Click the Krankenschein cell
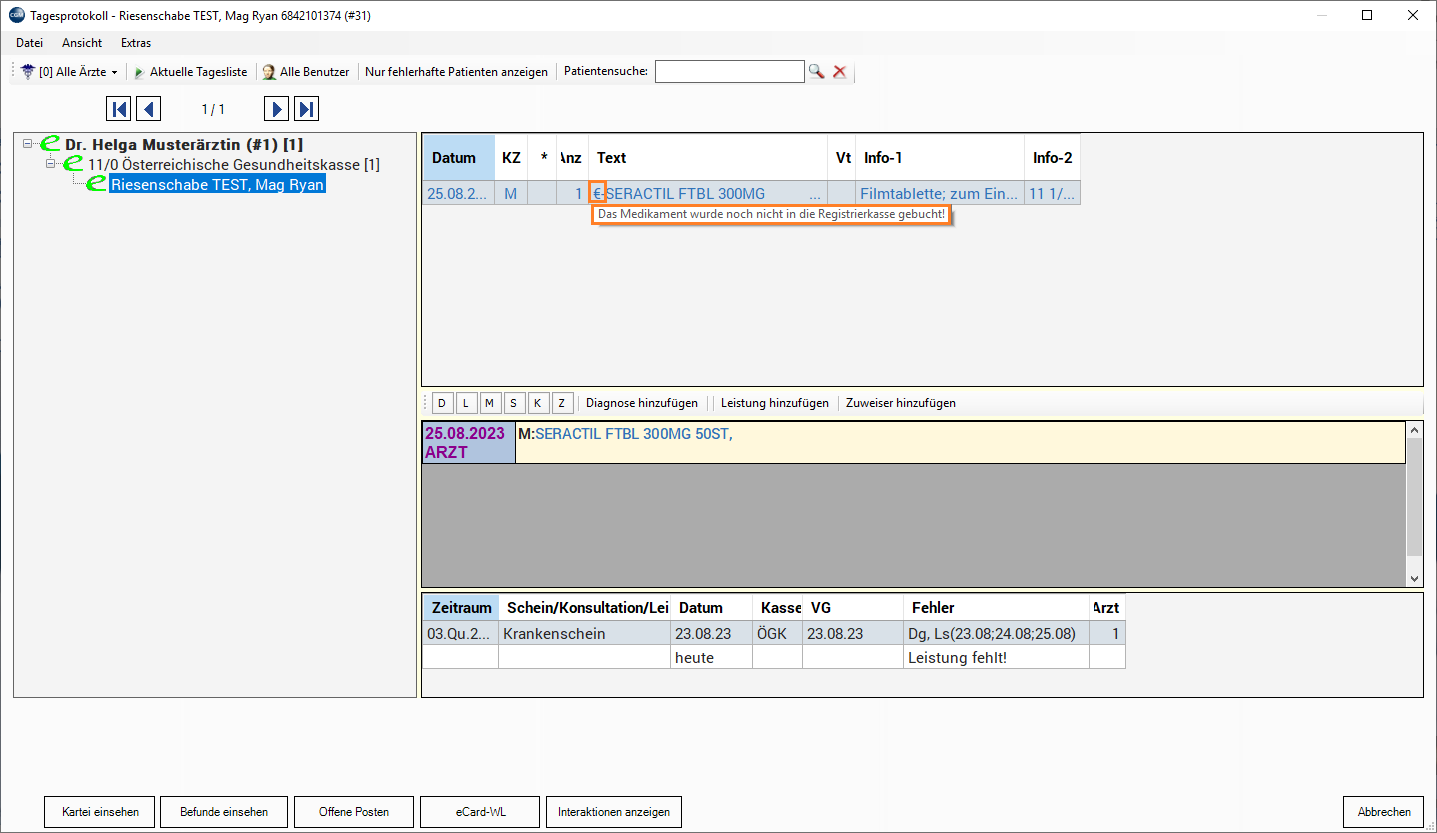 (585, 633)
